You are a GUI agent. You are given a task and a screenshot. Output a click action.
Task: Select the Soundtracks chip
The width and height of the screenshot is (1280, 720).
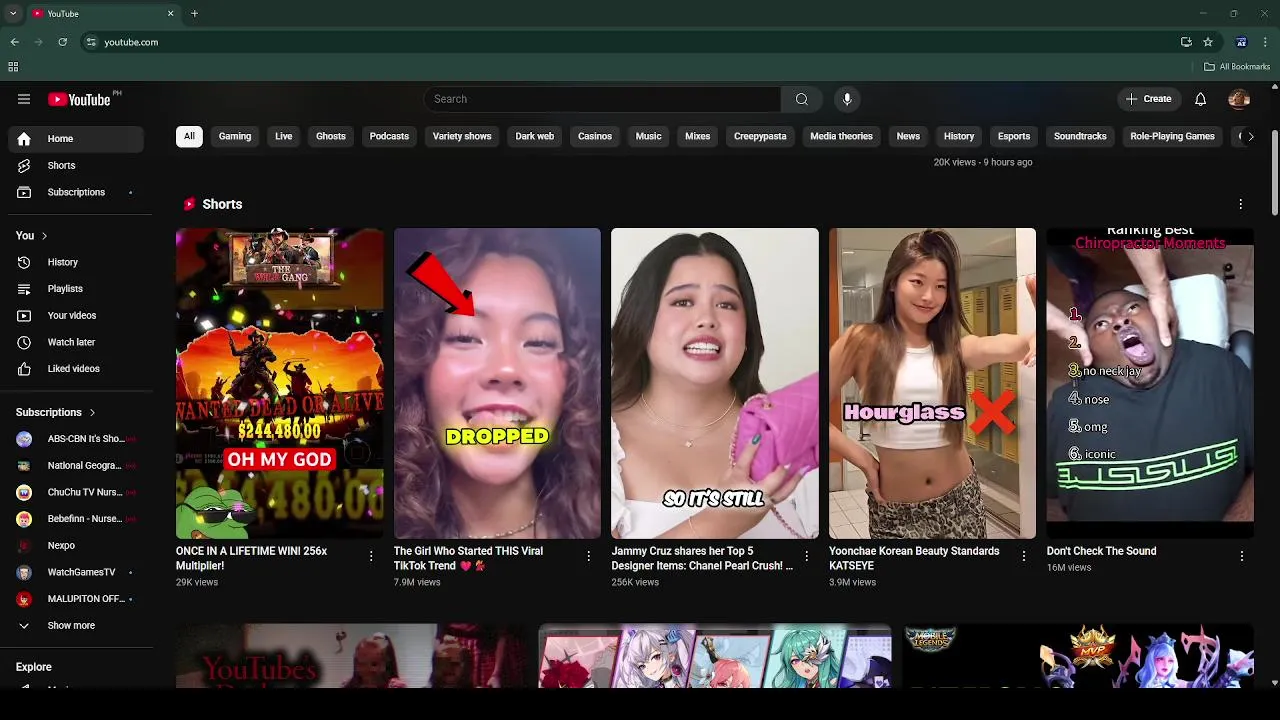(1080, 136)
